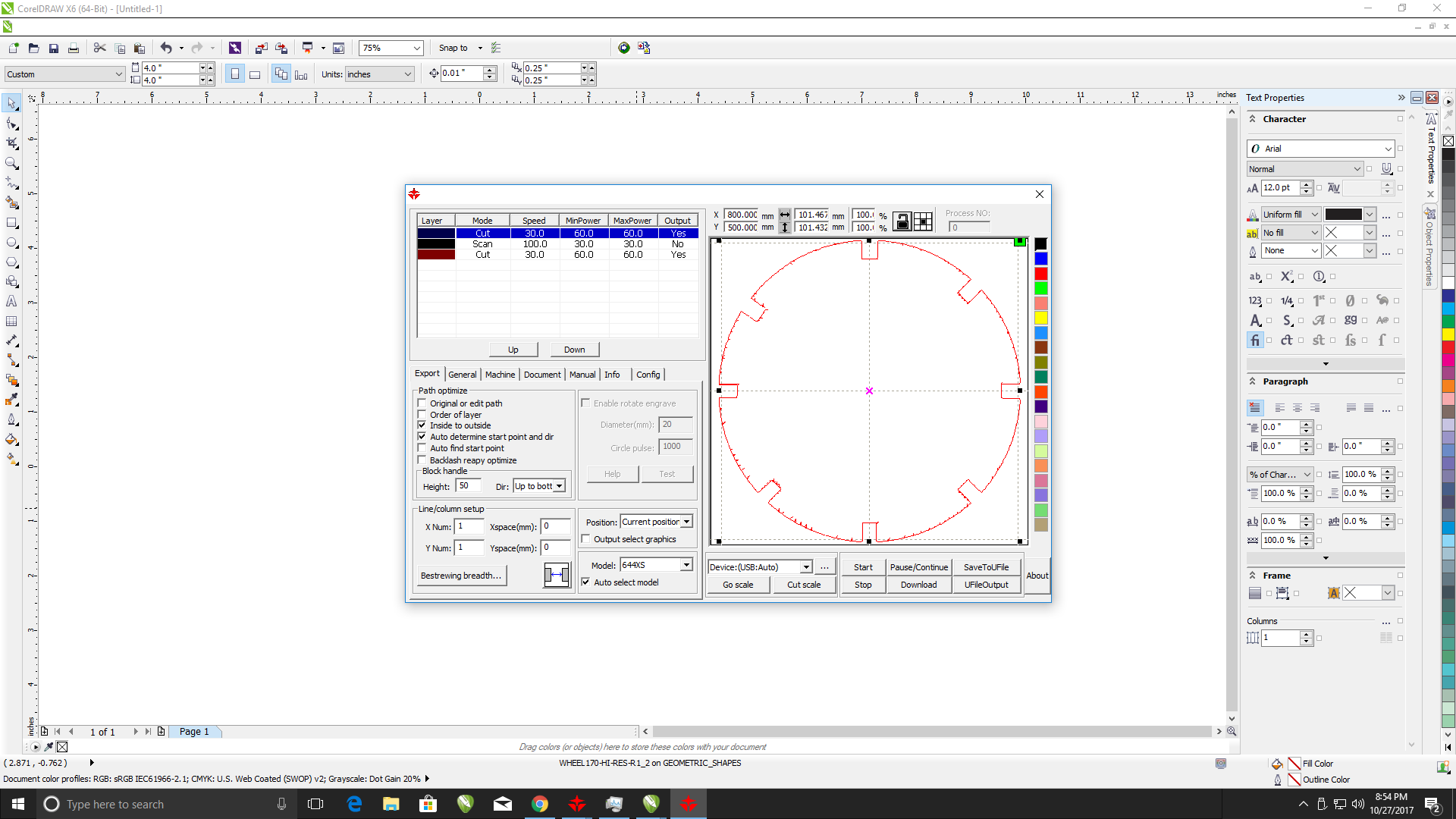Open the Config tab
1456x819 pixels.
(x=648, y=375)
